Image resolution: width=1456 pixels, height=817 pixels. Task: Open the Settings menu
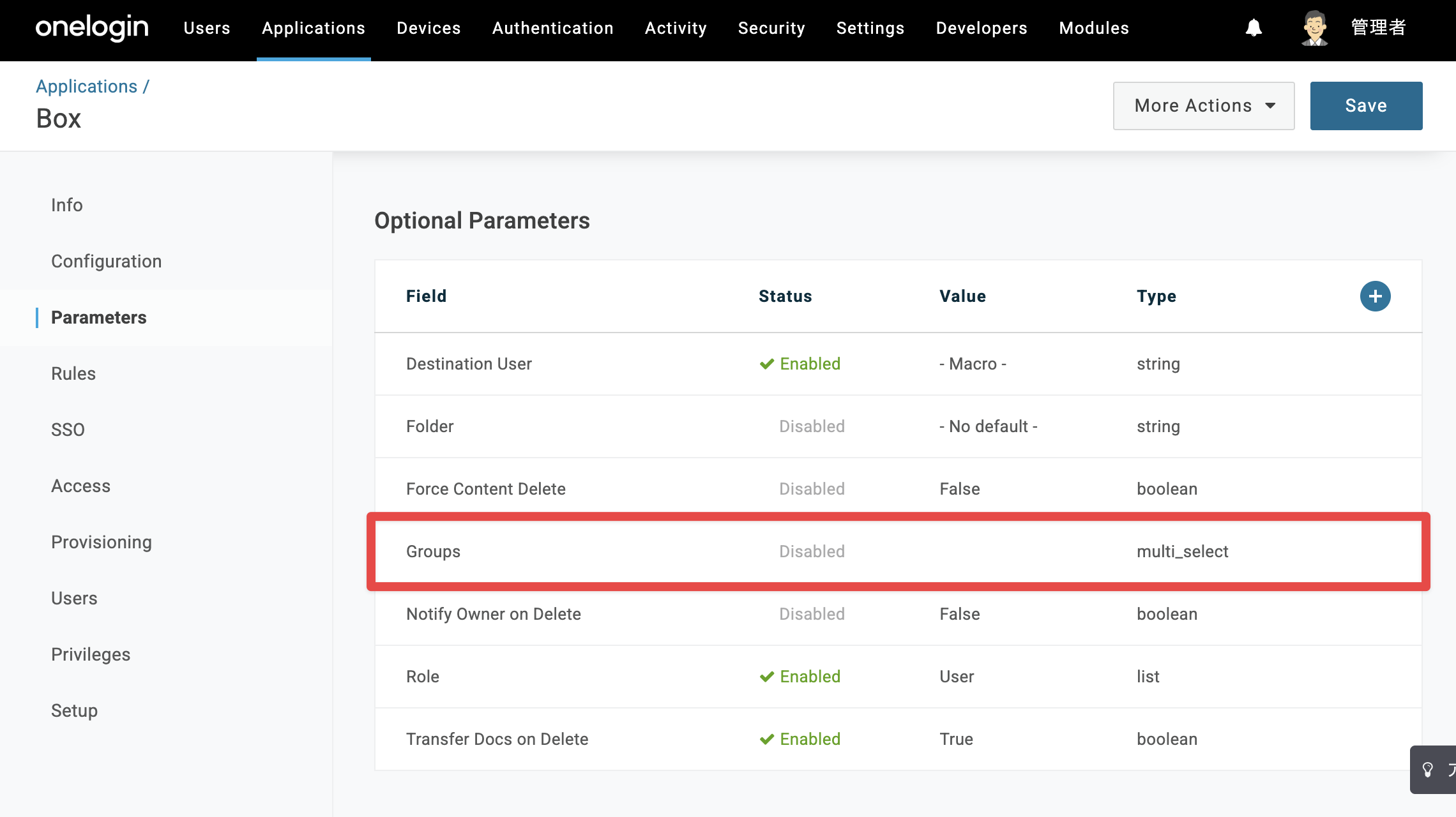[870, 28]
